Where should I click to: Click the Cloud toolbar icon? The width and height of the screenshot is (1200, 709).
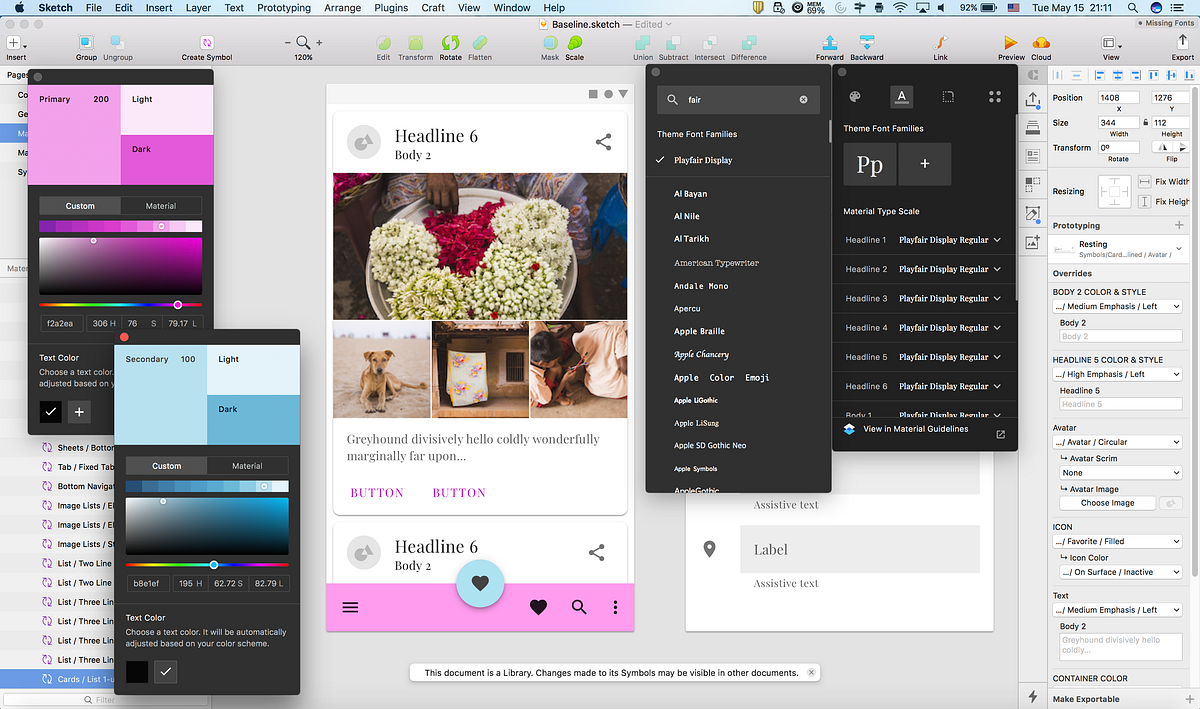(1041, 43)
